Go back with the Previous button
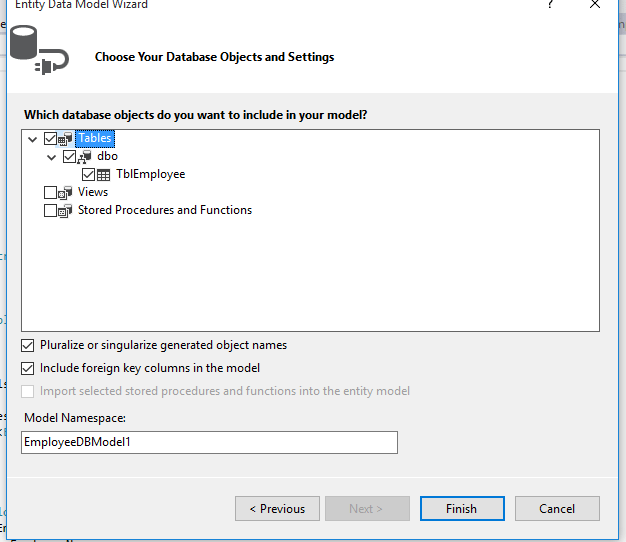626x542 pixels. [277, 508]
